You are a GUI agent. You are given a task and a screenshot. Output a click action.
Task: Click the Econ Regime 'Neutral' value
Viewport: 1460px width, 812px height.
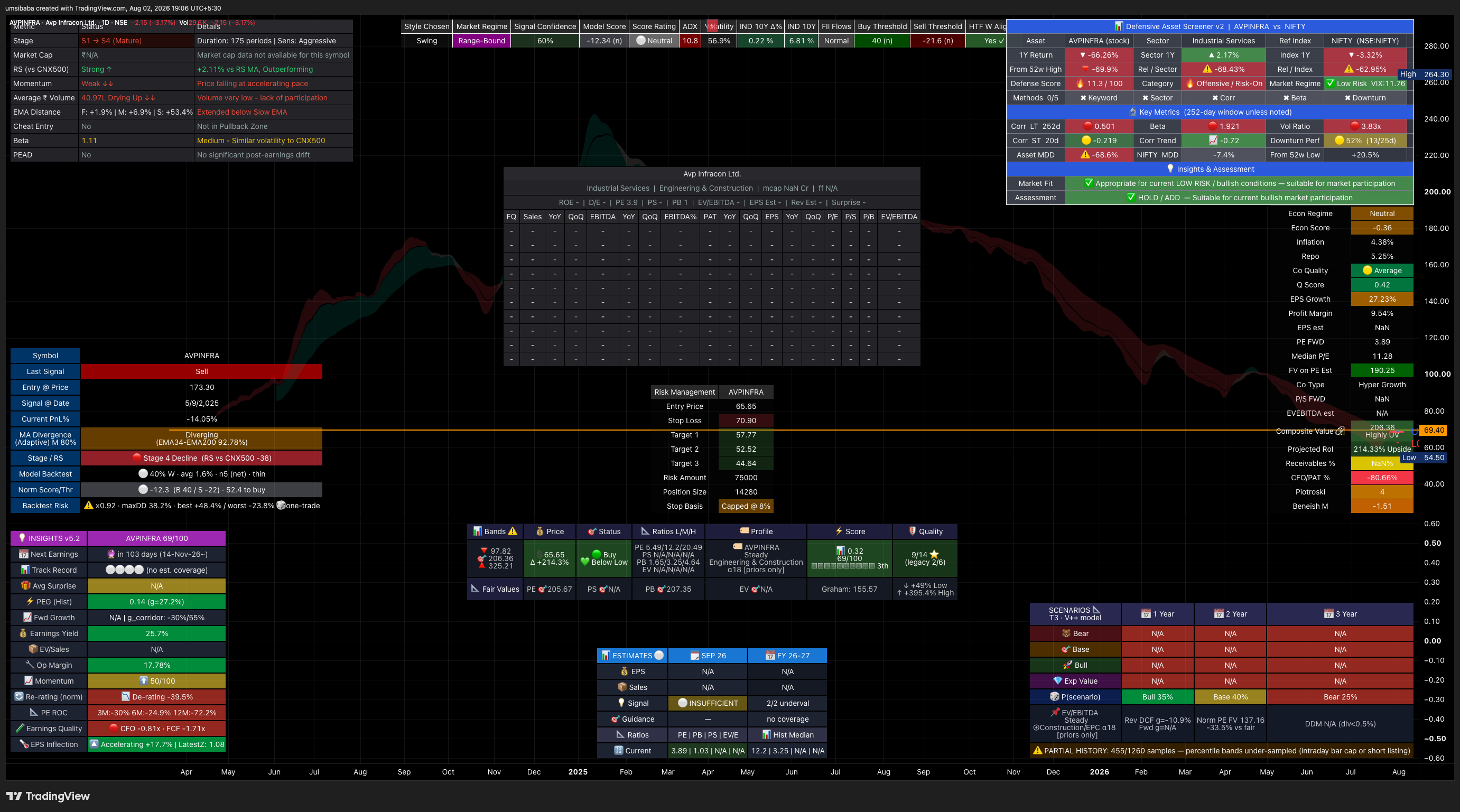(x=1382, y=213)
